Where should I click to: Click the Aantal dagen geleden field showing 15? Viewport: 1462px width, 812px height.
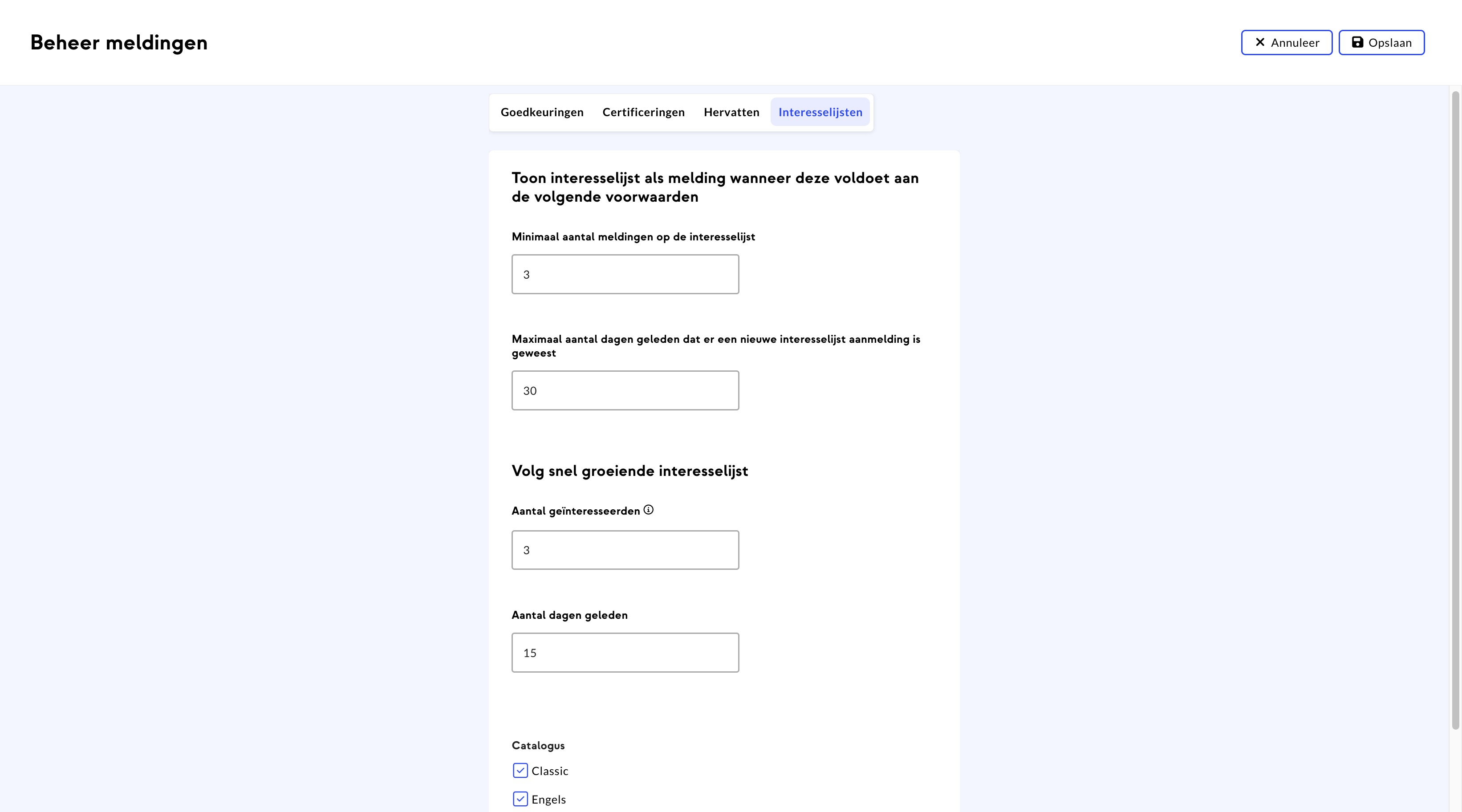tap(625, 653)
